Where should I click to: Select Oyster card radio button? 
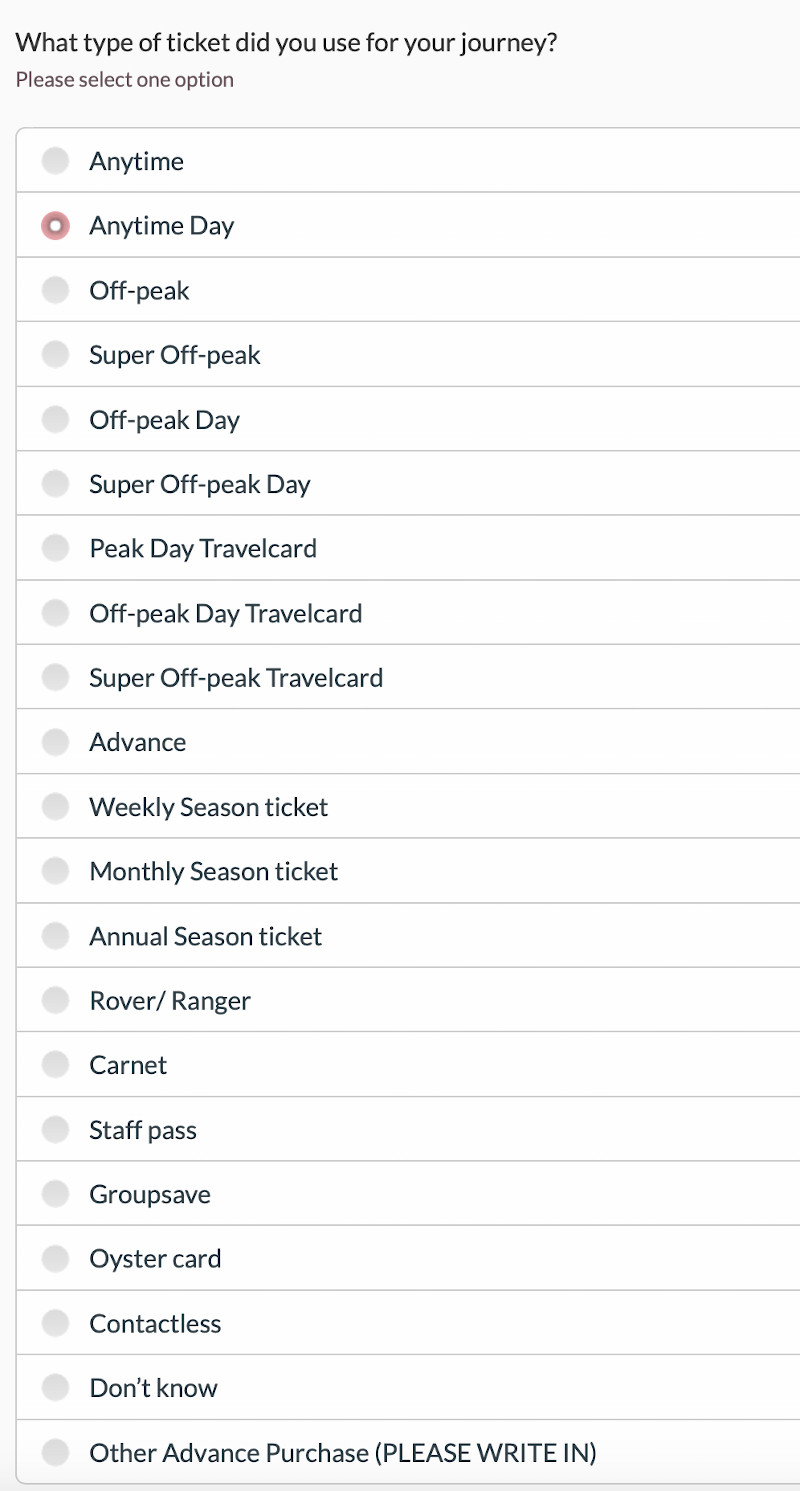point(56,1259)
